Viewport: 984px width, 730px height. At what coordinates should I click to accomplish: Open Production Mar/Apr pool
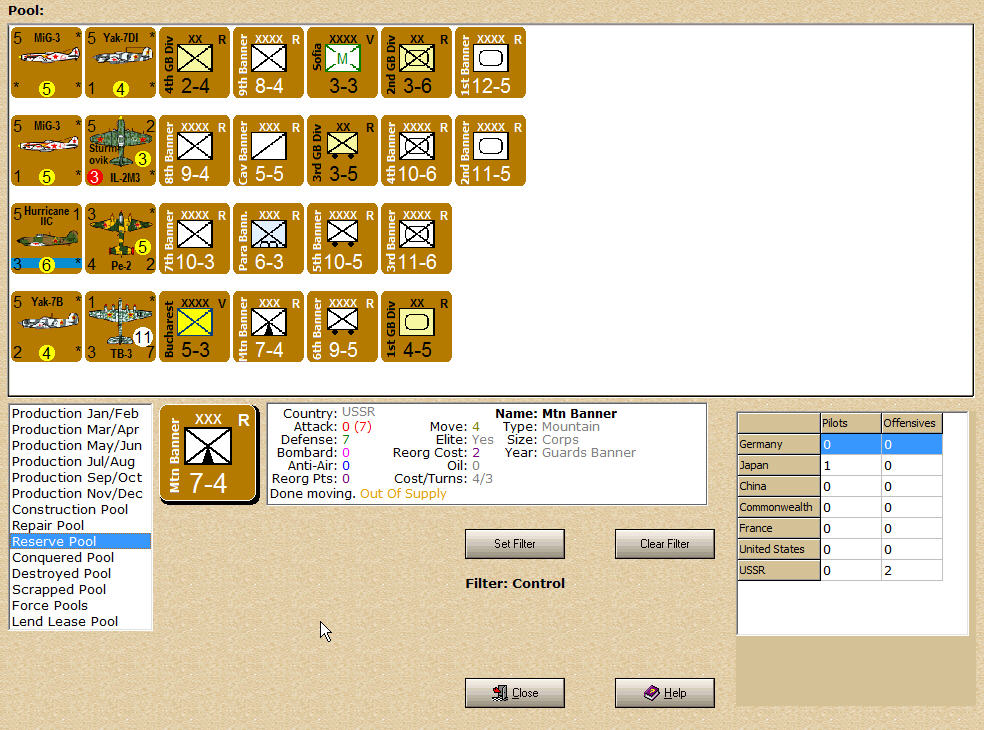(80, 430)
